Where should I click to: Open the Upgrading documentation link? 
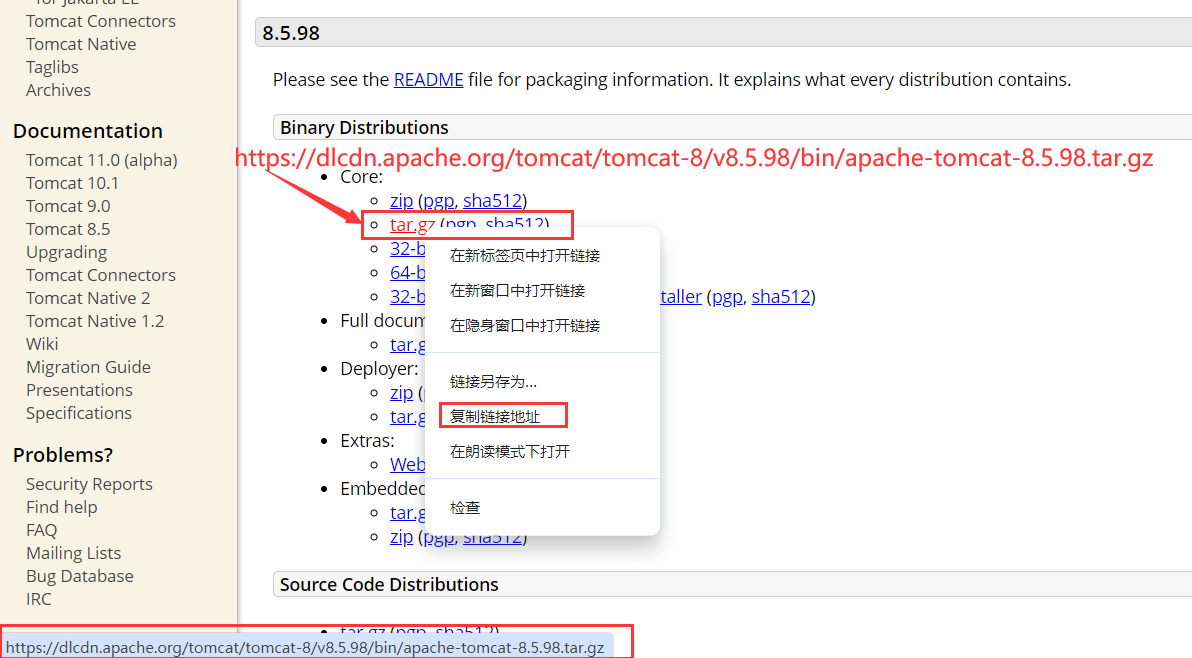click(66, 251)
